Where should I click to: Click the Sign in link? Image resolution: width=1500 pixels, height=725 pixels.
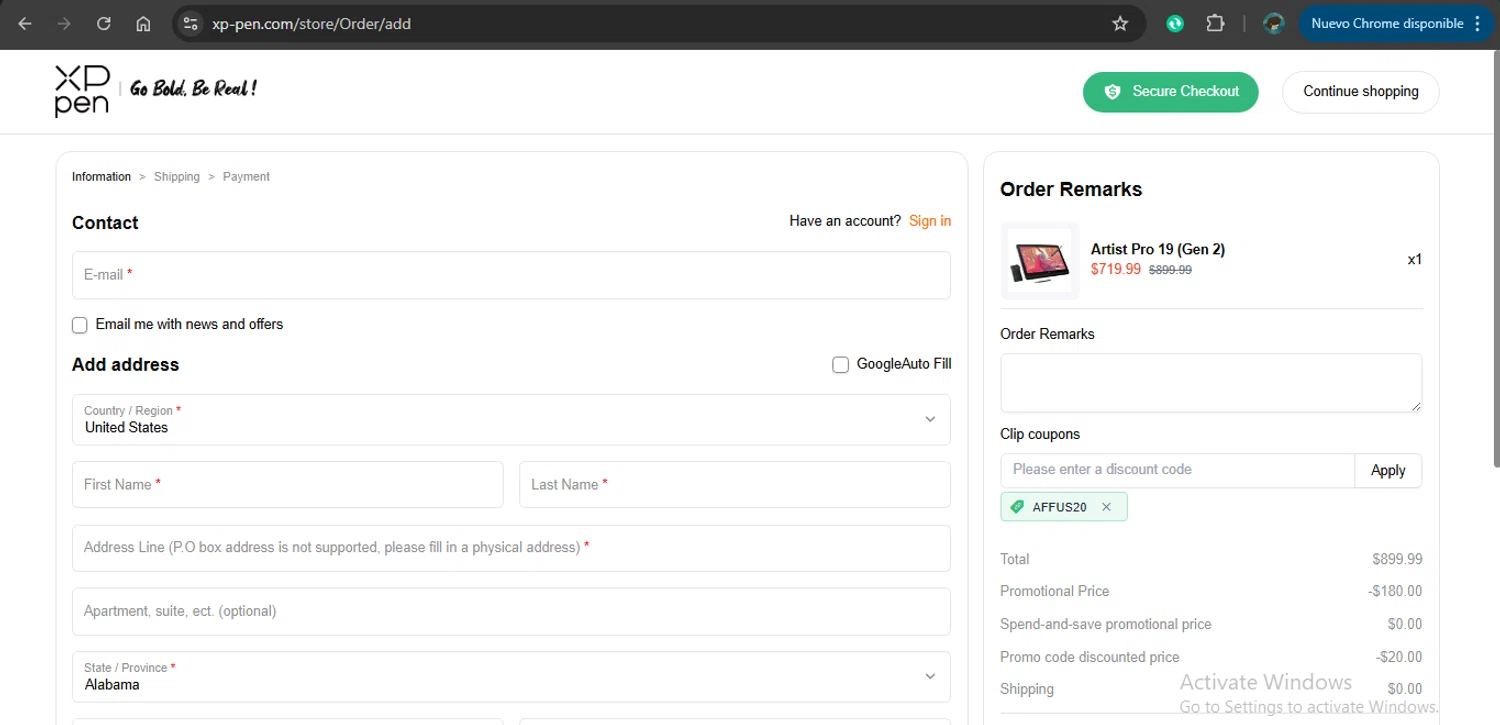coord(930,221)
